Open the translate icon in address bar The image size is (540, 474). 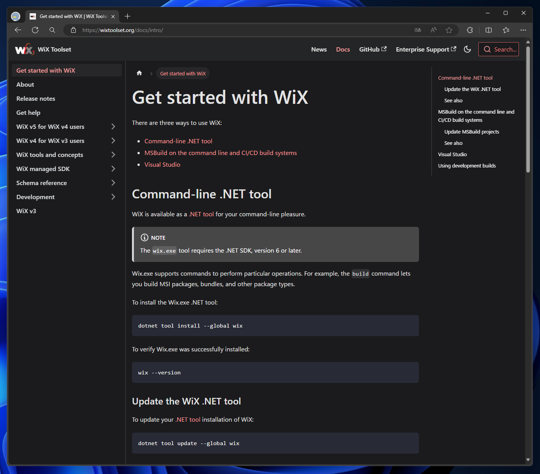tap(417, 30)
